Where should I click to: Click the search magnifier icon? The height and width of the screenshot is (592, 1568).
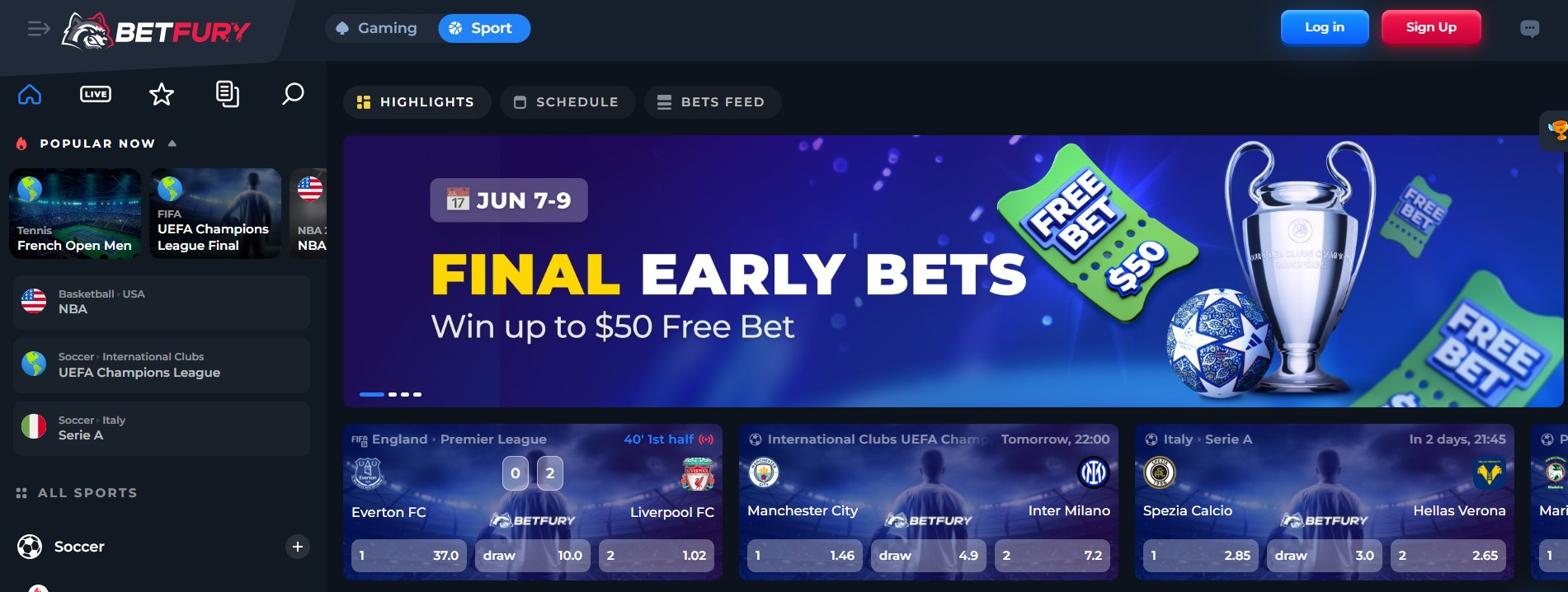pyautogui.click(x=293, y=94)
